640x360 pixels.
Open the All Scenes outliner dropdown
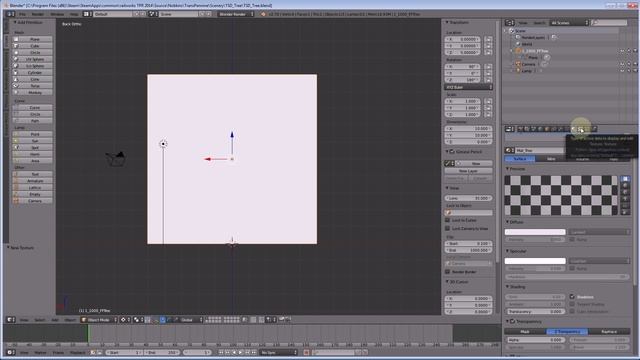coord(569,23)
